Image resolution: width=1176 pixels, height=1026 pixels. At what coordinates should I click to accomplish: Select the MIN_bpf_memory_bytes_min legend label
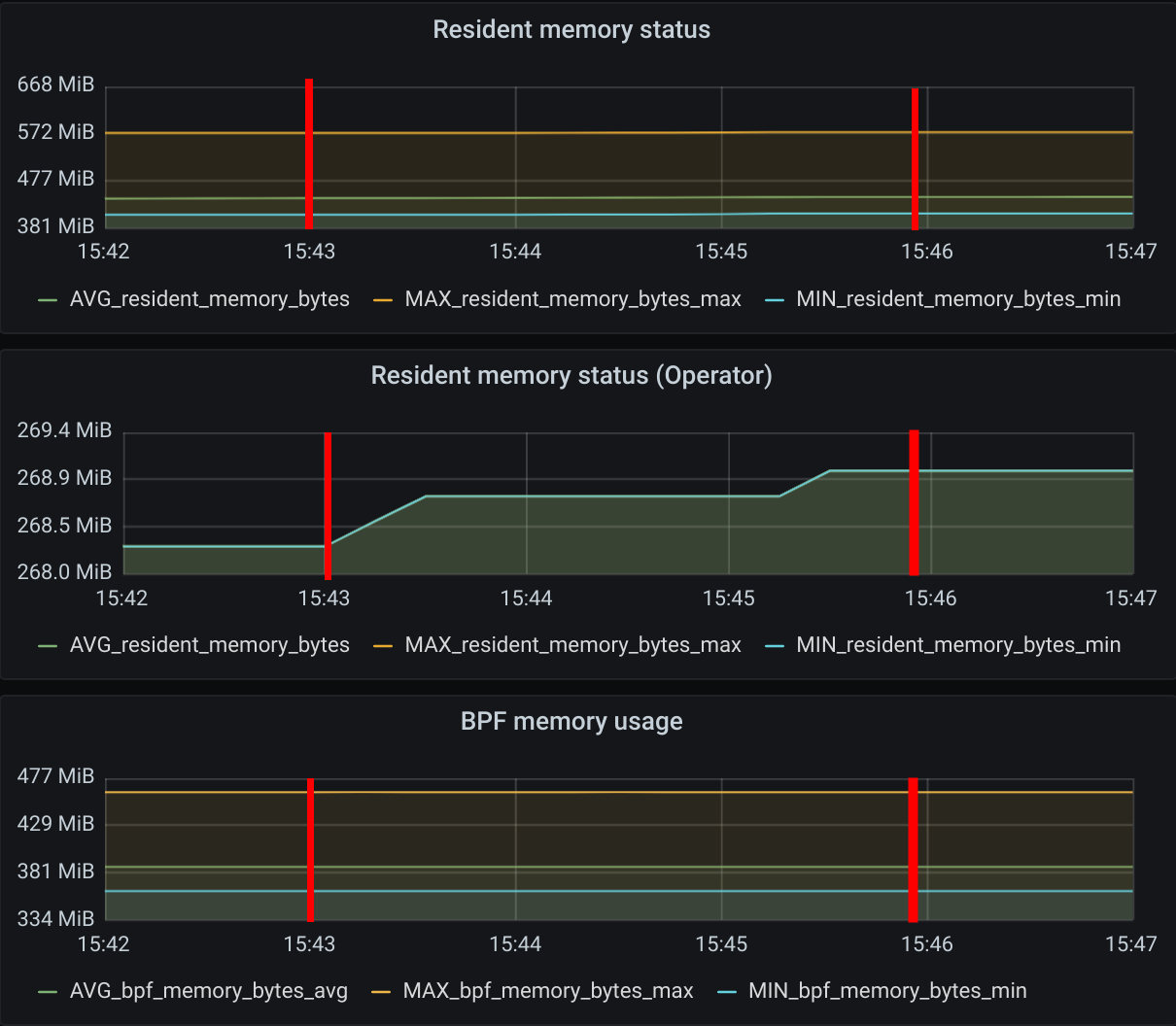click(x=887, y=991)
